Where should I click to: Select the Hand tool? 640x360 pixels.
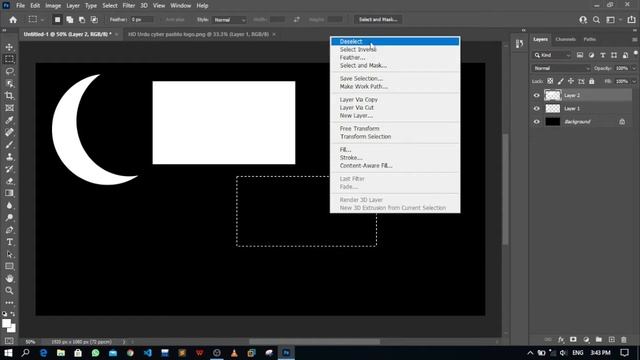pyautogui.click(x=9, y=278)
